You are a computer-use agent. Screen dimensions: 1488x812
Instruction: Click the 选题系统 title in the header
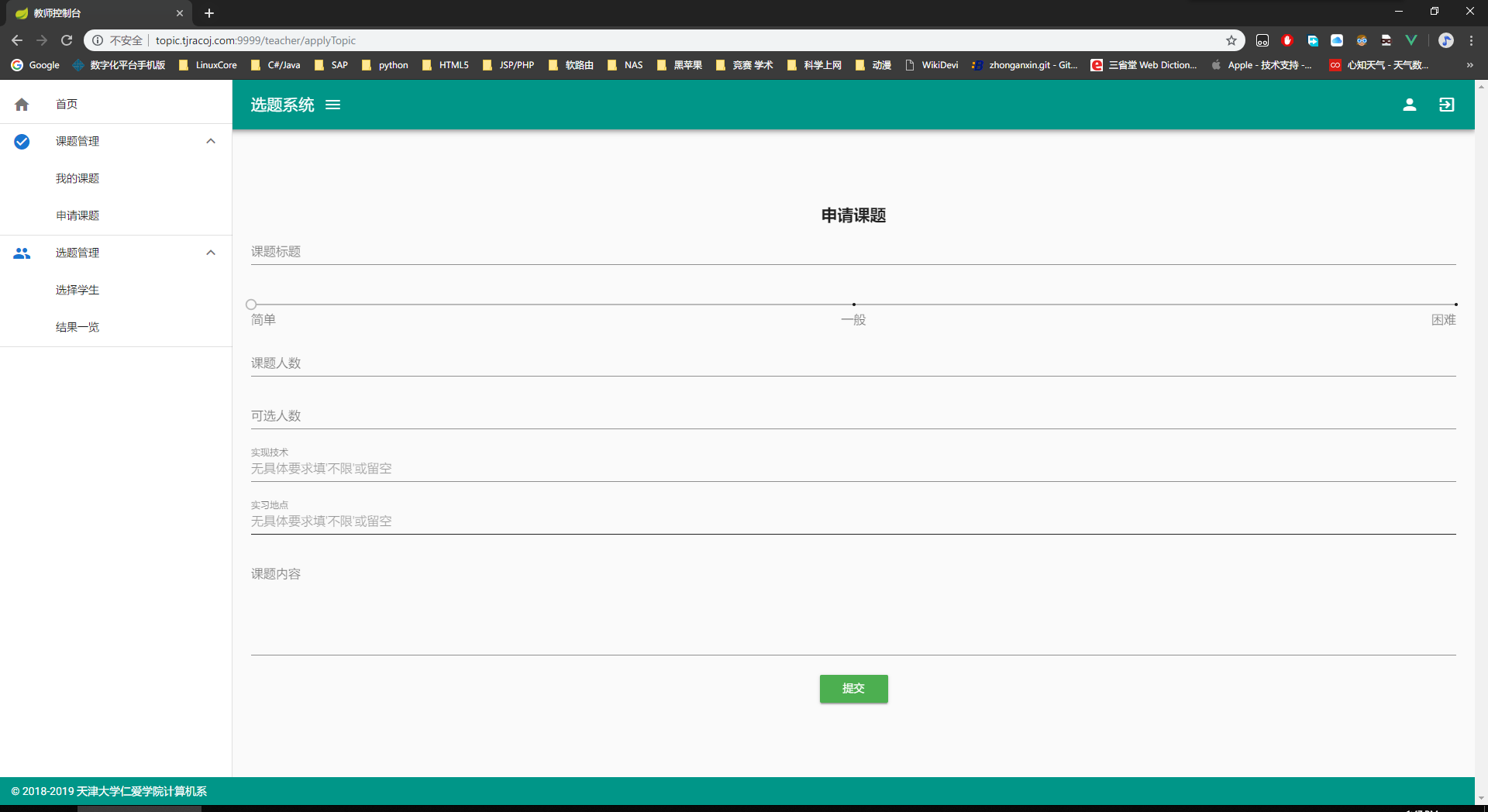coord(282,105)
